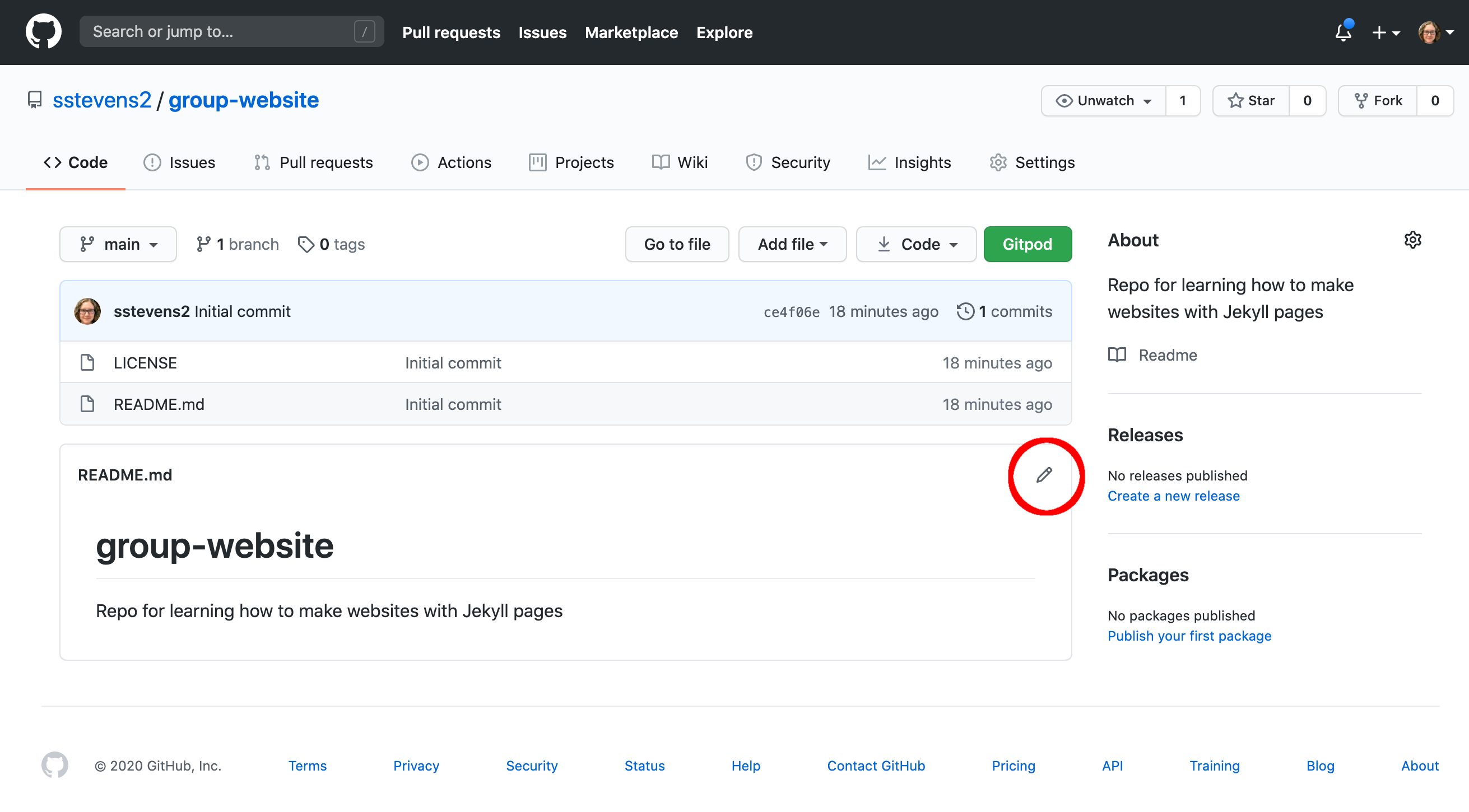Click the LICENSE file icon
Viewport: 1469px width, 812px height.
click(88, 362)
